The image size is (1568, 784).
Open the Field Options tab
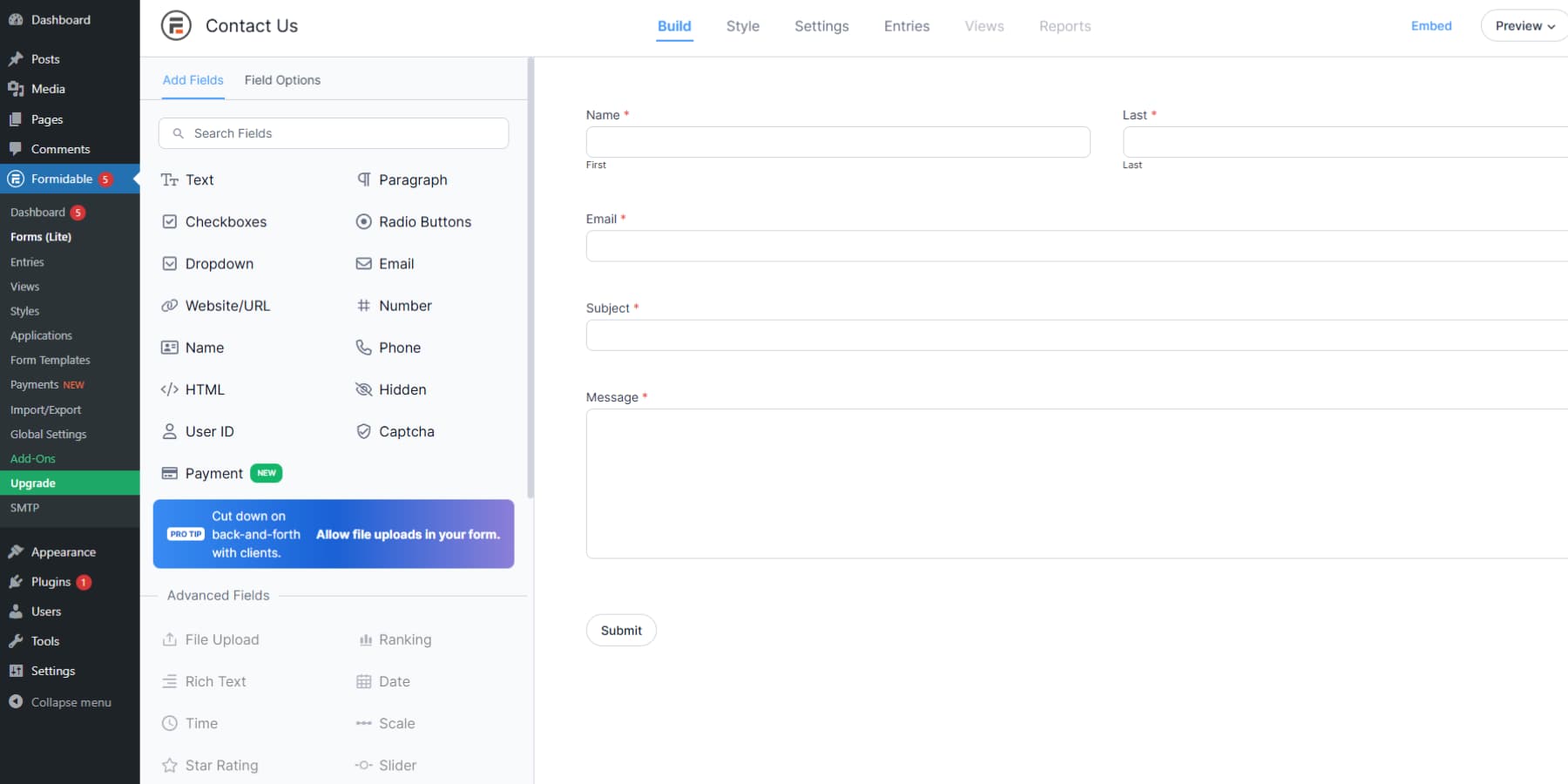(282, 79)
